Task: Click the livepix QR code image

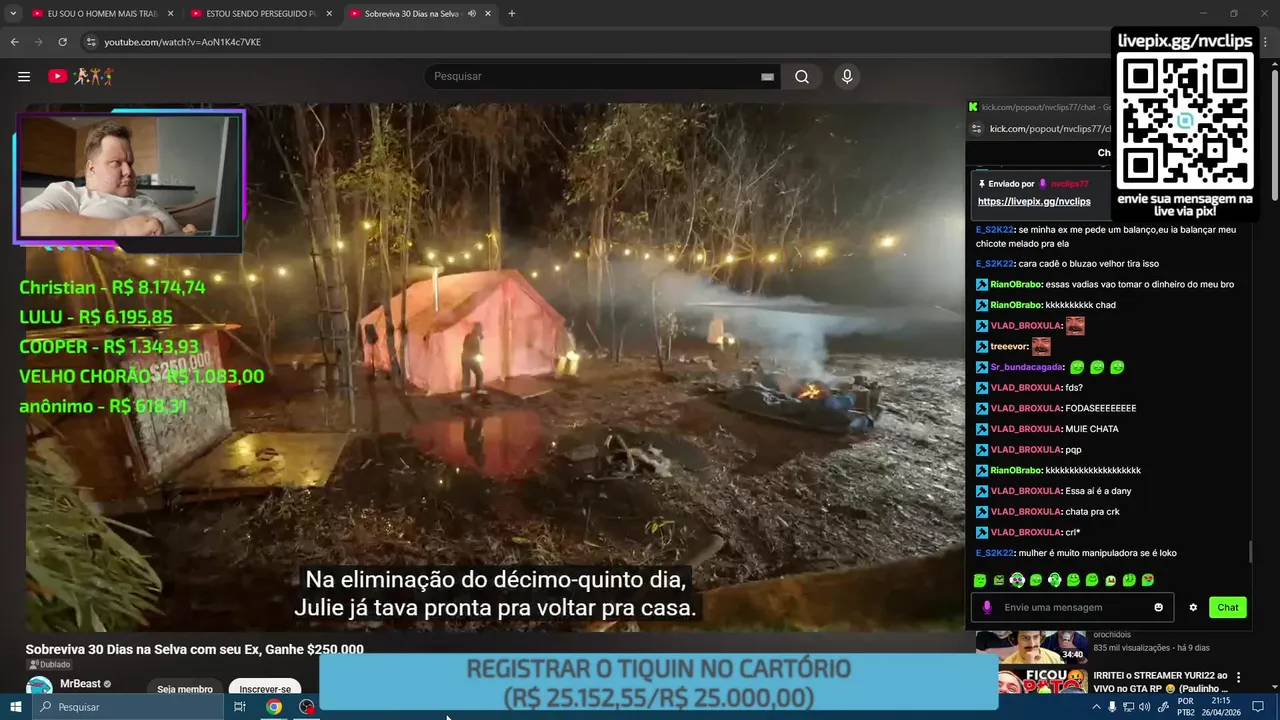Action: point(1185,121)
